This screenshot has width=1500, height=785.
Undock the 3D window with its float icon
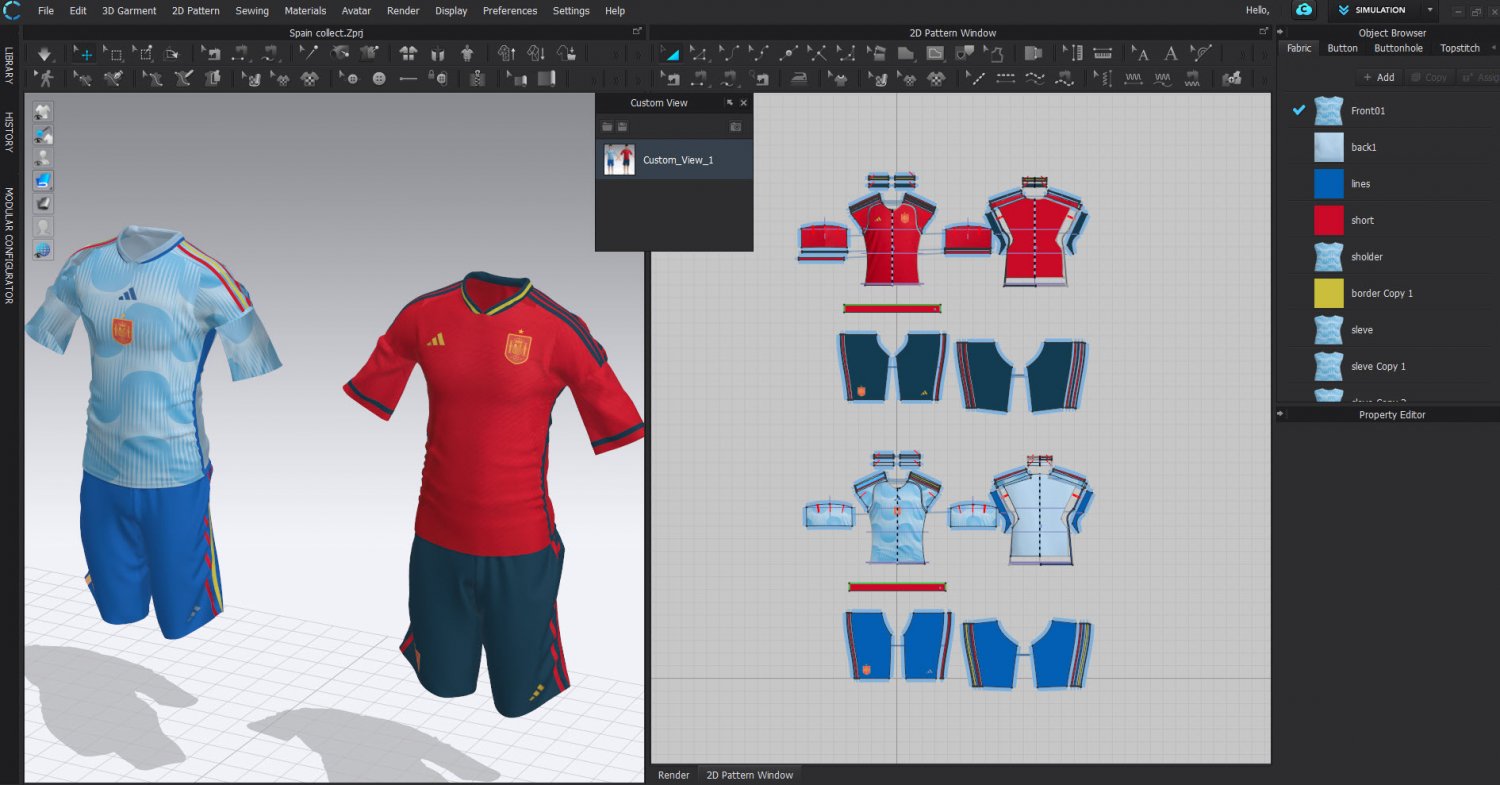tap(637, 32)
